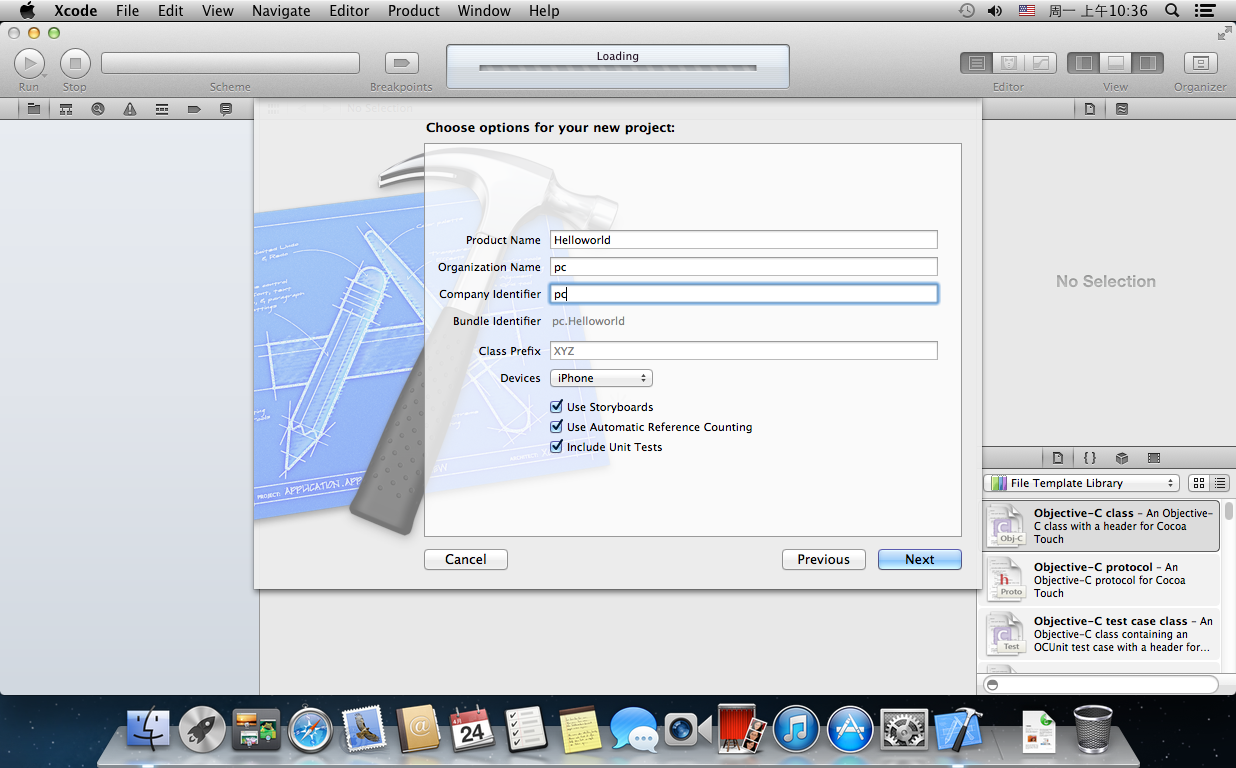This screenshot has height=768, width=1236.
Task: Open the Apple menu
Action: [x=27, y=11]
